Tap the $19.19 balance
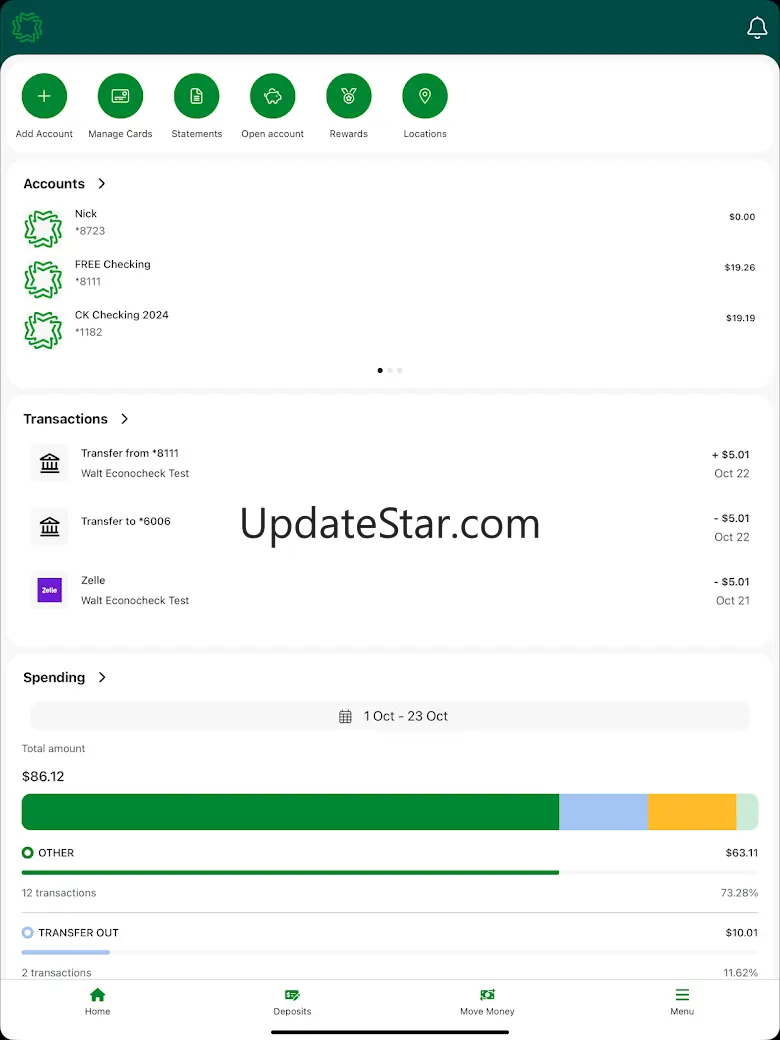Image resolution: width=780 pixels, height=1040 pixels. [x=740, y=318]
